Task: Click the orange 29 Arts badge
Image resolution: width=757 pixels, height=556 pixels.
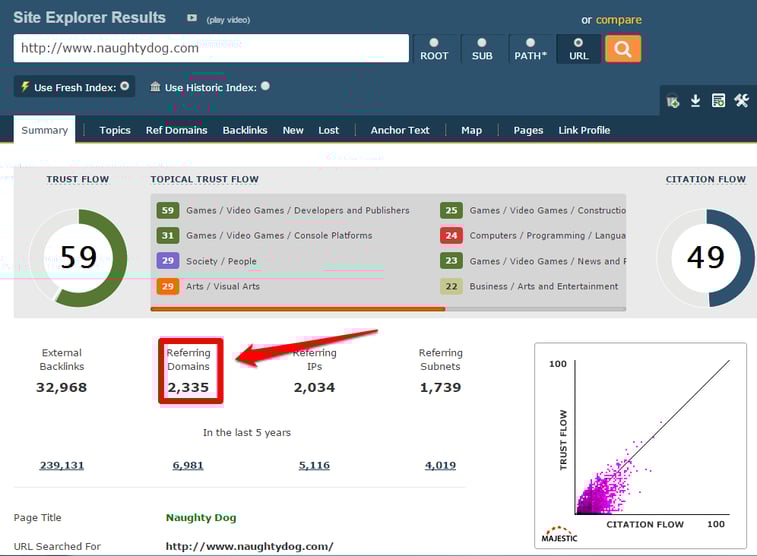Action: tap(168, 286)
